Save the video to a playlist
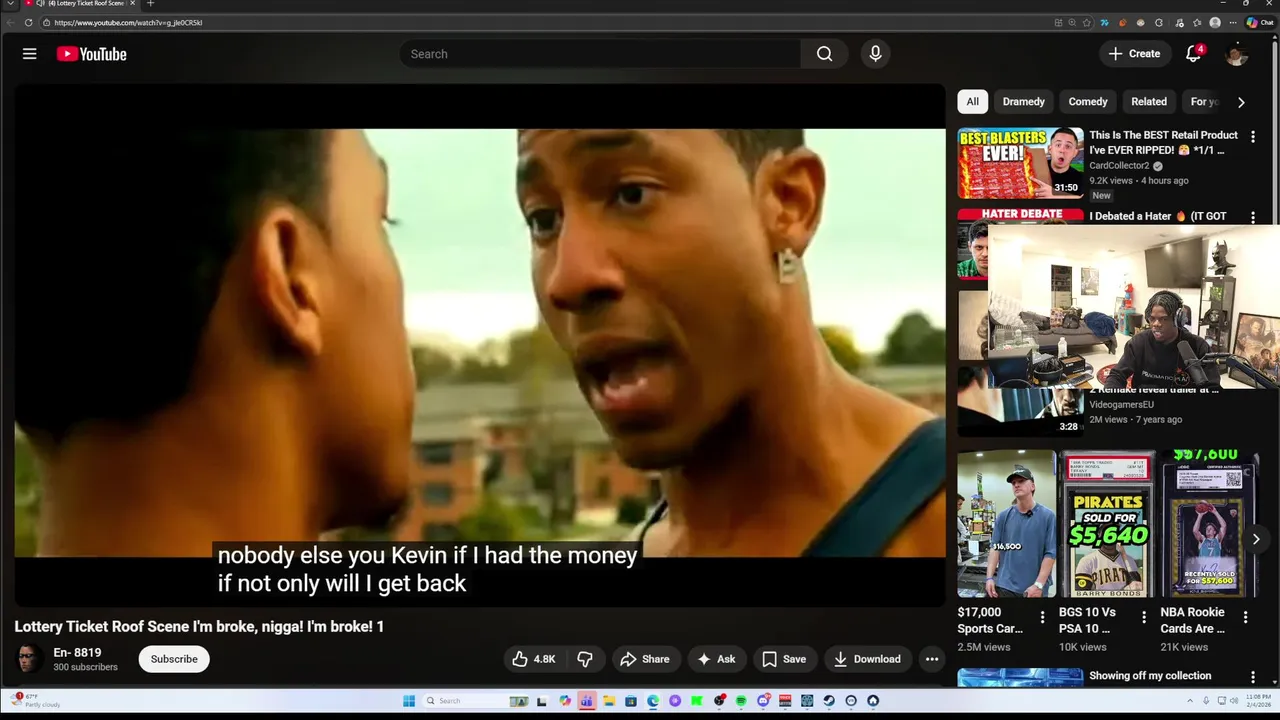 pos(783,659)
